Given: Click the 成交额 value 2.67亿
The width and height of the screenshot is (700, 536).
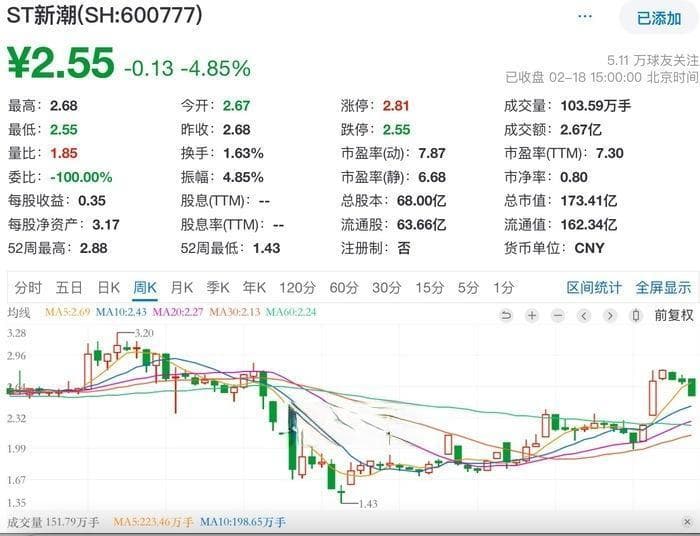Looking at the screenshot, I should pyautogui.click(x=580, y=130).
